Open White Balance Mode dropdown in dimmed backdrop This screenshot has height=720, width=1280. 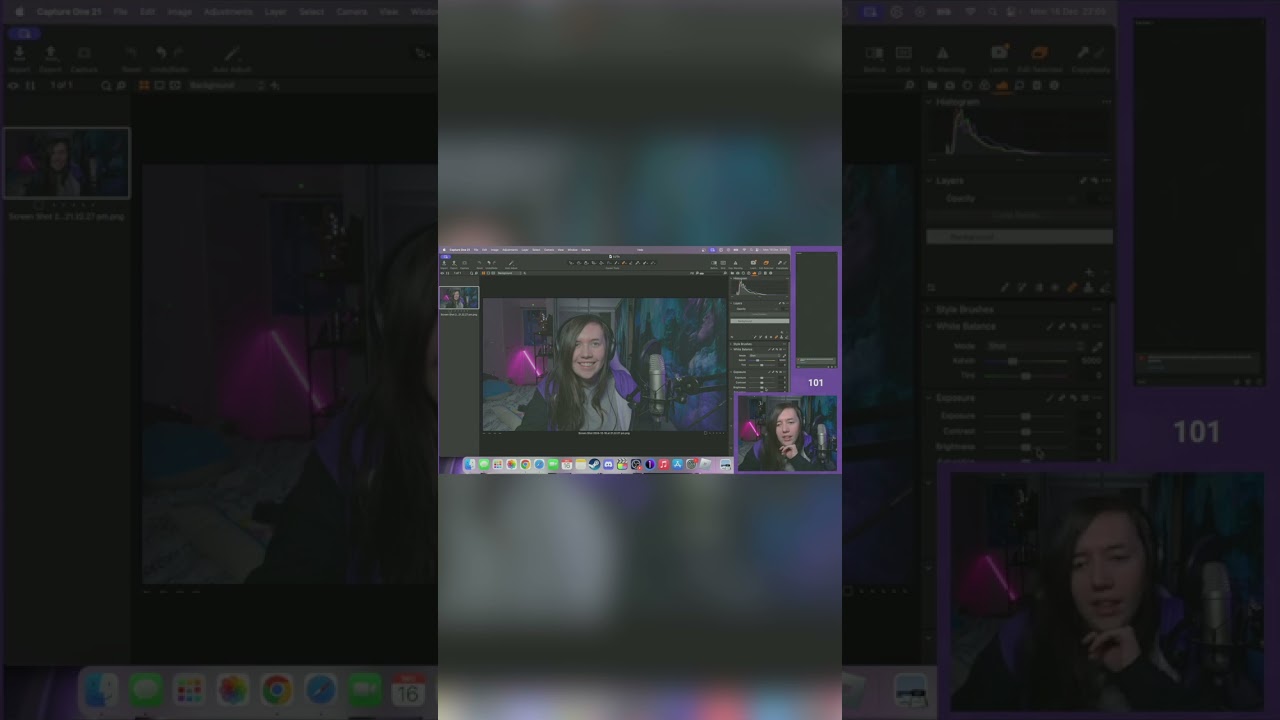point(1036,346)
